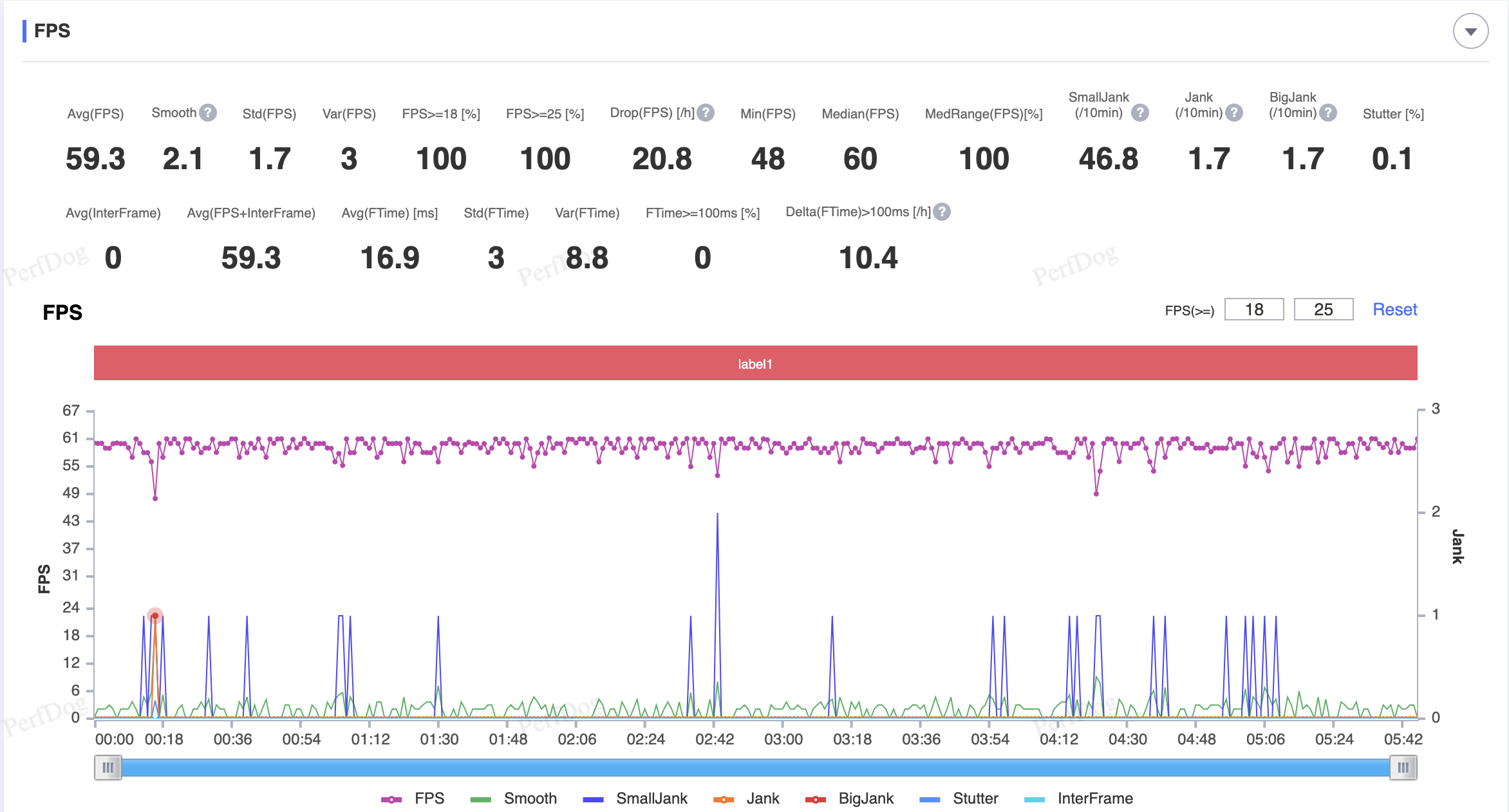This screenshot has height=812, width=1509.
Task: Click the 02:42 time axis label
Action: tap(715, 739)
